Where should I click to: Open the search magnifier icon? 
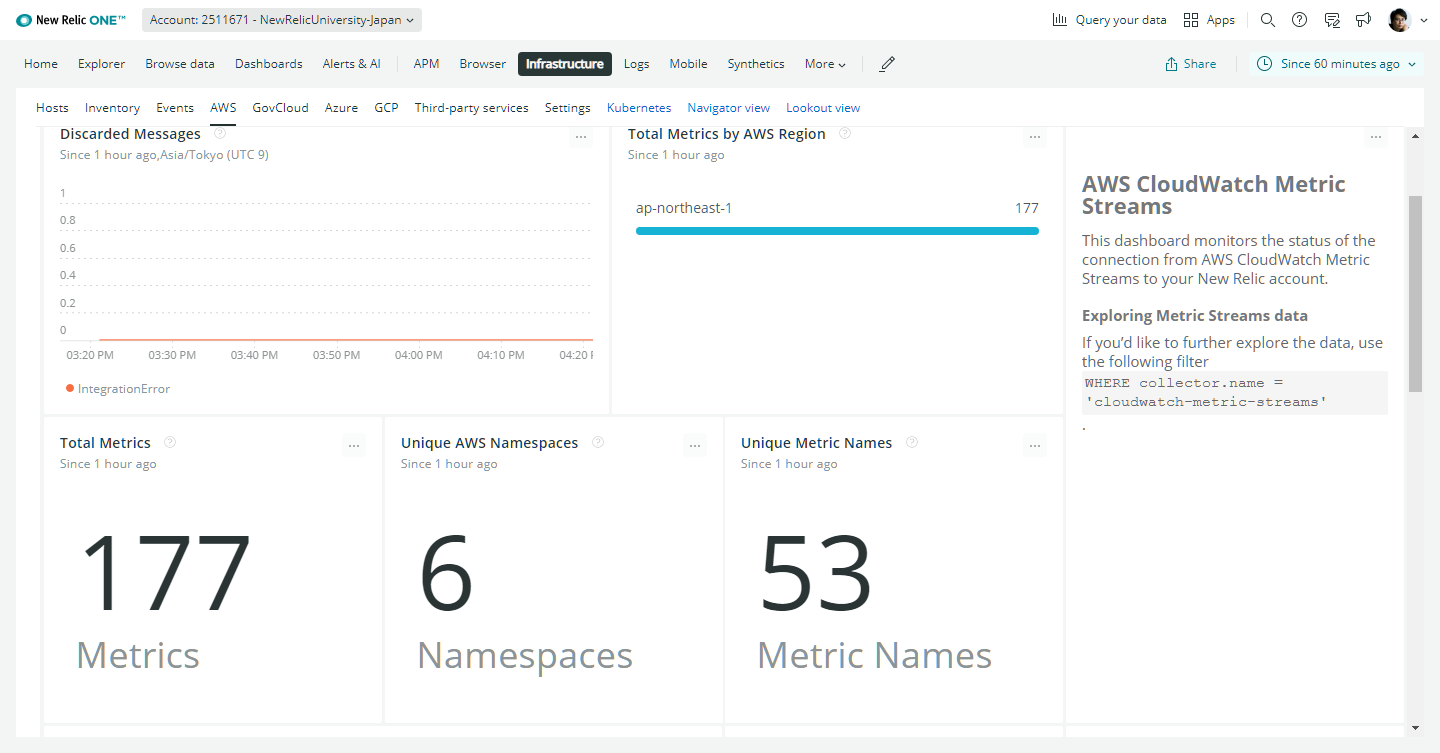coord(1267,20)
